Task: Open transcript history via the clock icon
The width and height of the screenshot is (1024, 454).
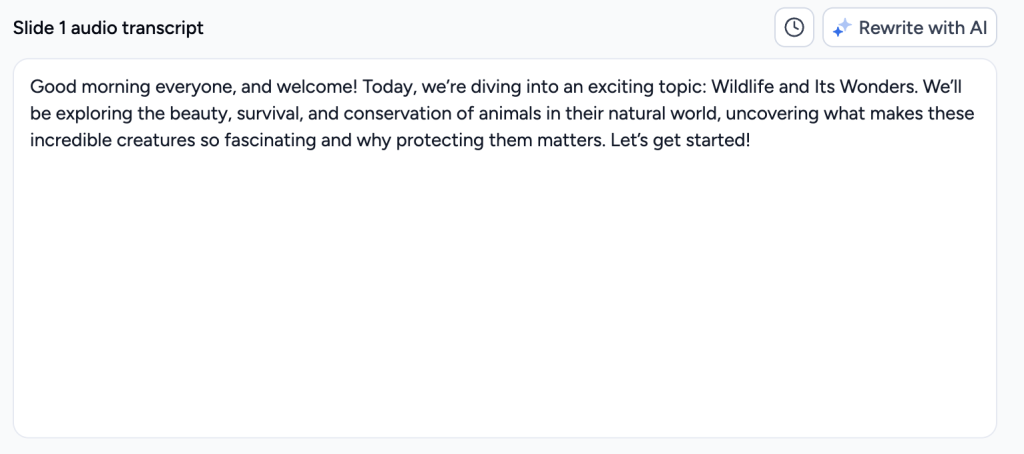Action: click(x=794, y=27)
